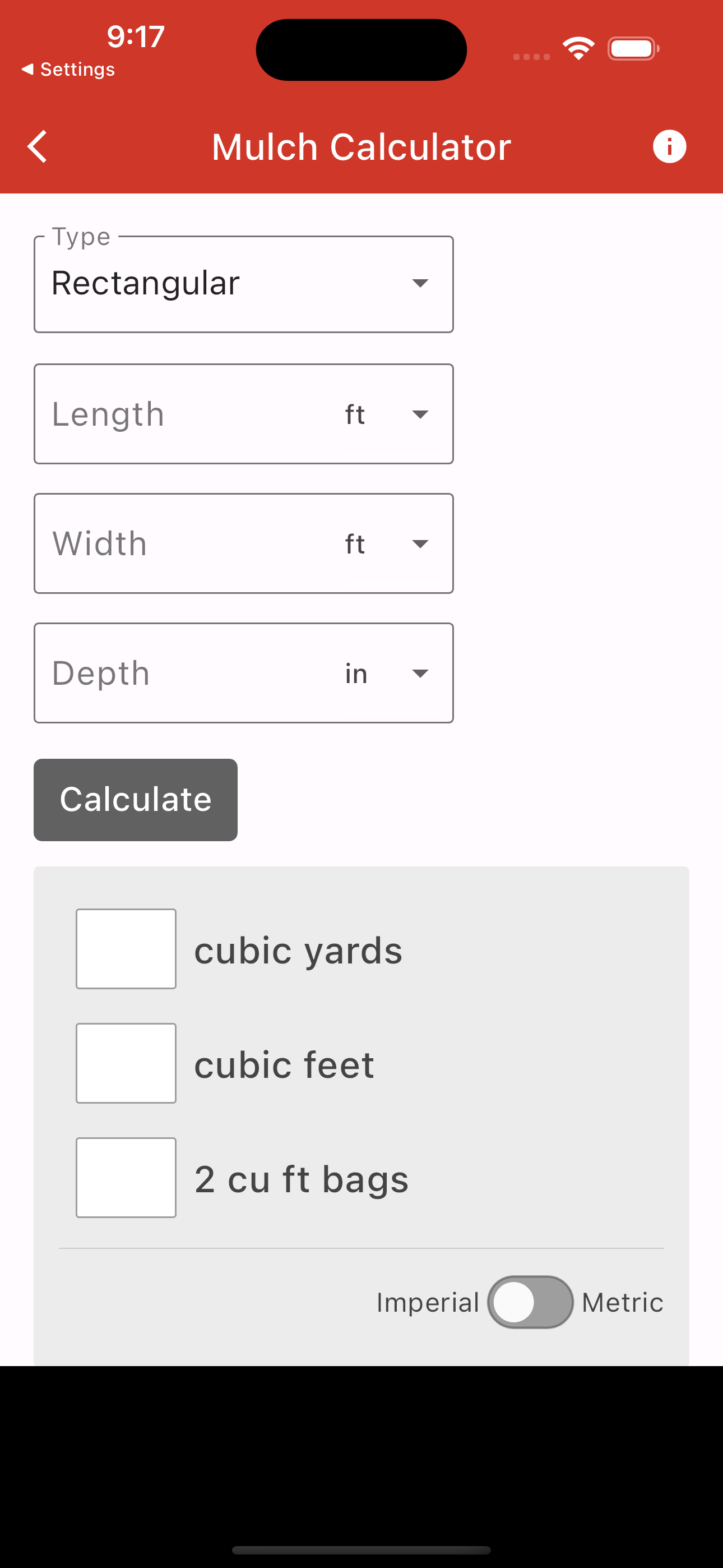Switch the Imperial/Metric units toggle
Viewport: 723px width, 1568px height.
(x=530, y=1302)
